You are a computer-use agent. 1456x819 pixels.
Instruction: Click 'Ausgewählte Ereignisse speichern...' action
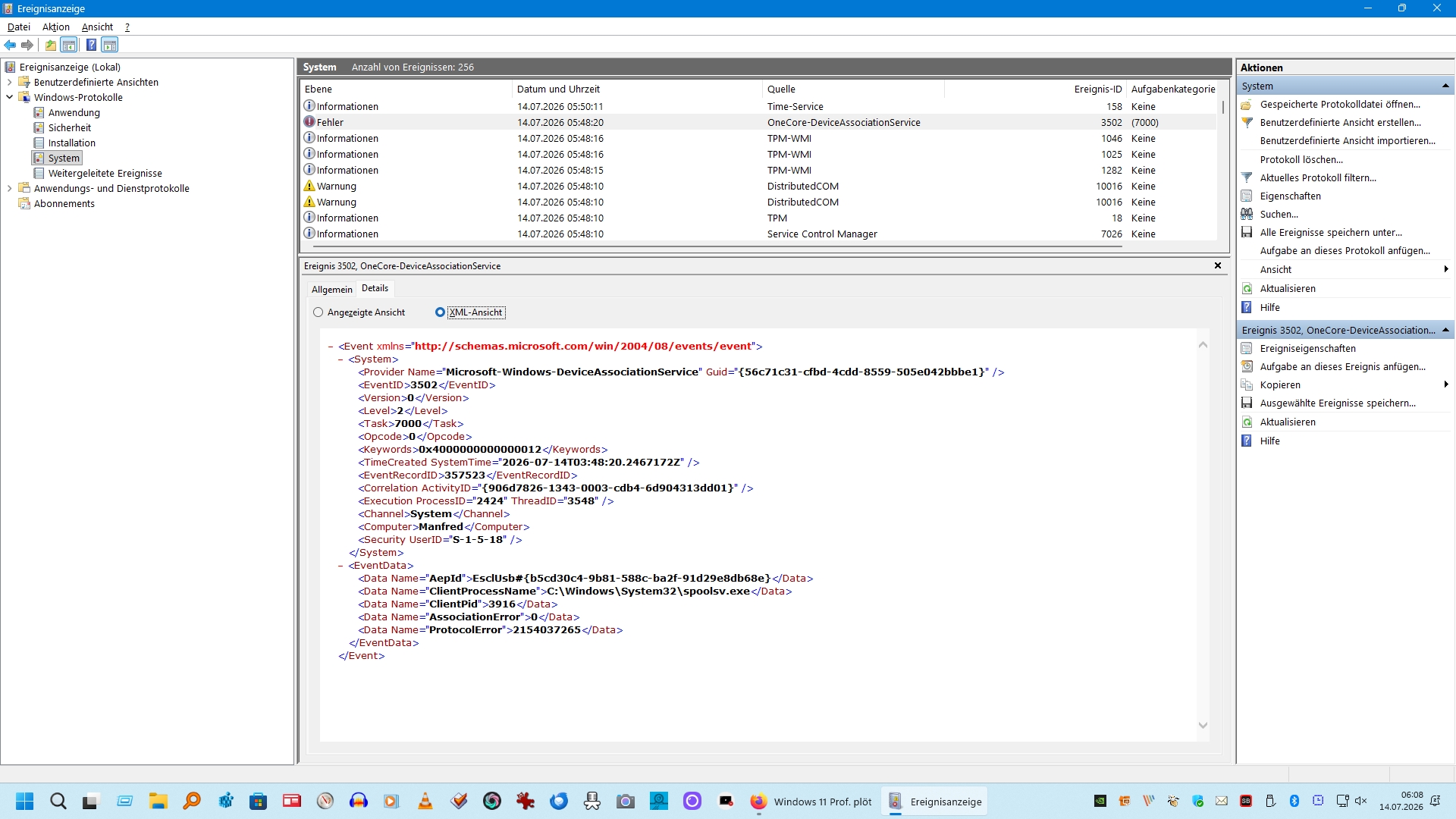click(x=1338, y=403)
